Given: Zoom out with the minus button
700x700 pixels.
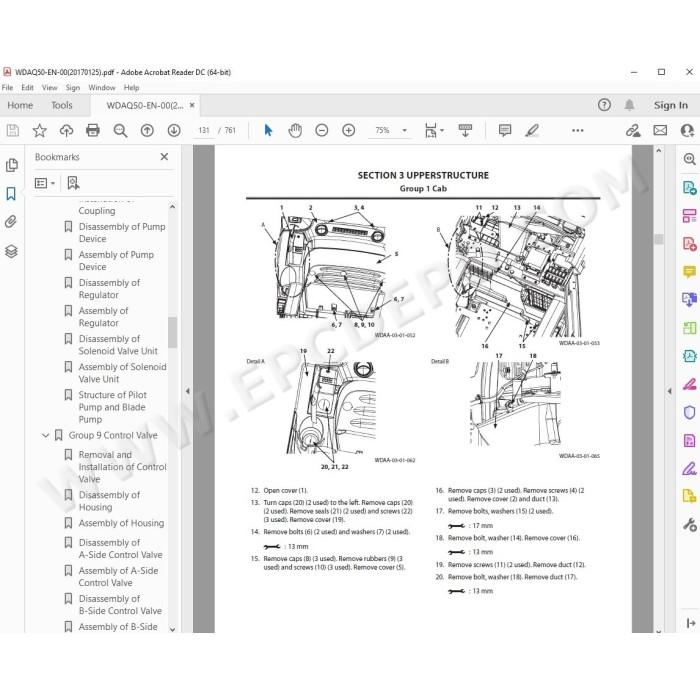Looking at the screenshot, I should click(x=322, y=130).
